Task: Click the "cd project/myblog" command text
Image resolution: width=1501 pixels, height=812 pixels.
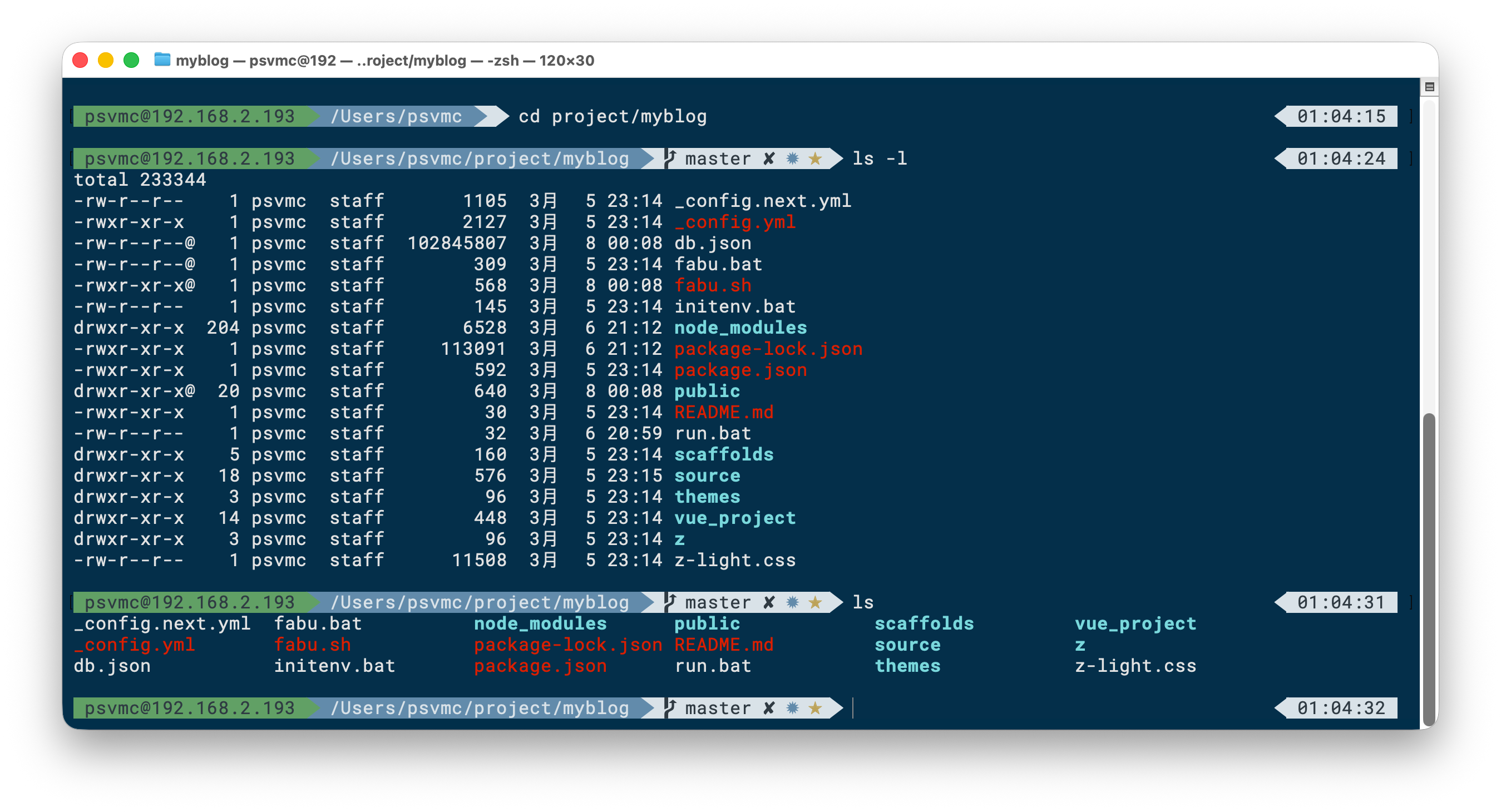Action: coord(612,116)
